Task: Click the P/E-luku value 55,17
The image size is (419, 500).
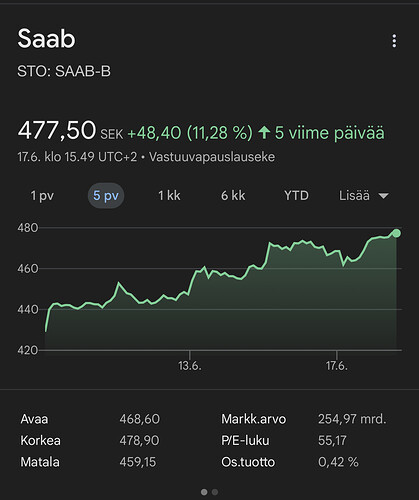Action: (332, 441)
